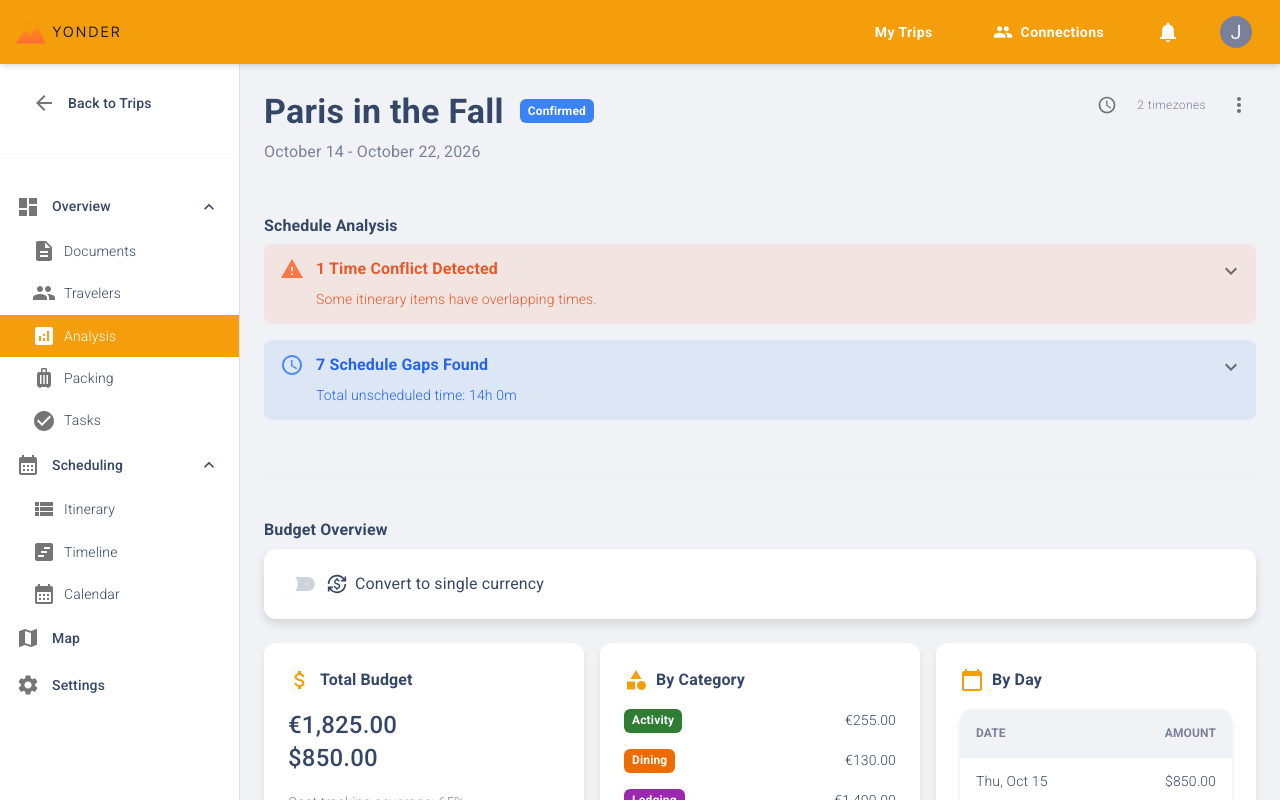This screenshot has width=1280, height=800.
Task: Click the Activity category badge
Action: click(x=652, y=720)
